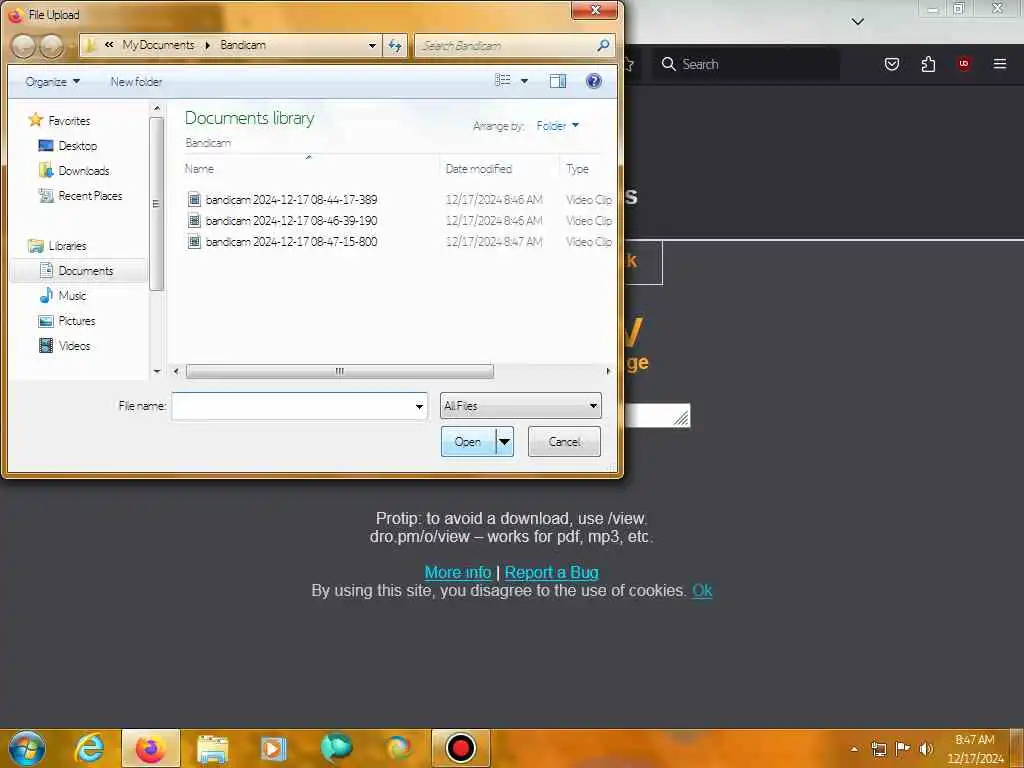Open List all tabs chevron in Firefox
The image size is (1024, 768).
[858, 22]
